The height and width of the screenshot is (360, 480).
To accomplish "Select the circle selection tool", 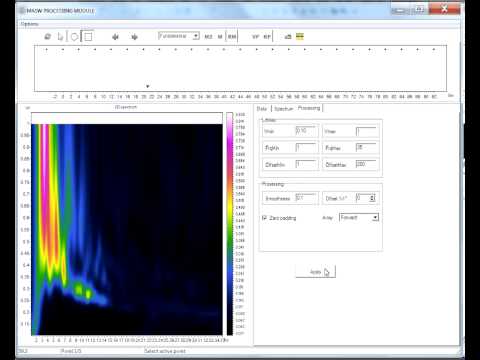I will (x=74, y=37).
